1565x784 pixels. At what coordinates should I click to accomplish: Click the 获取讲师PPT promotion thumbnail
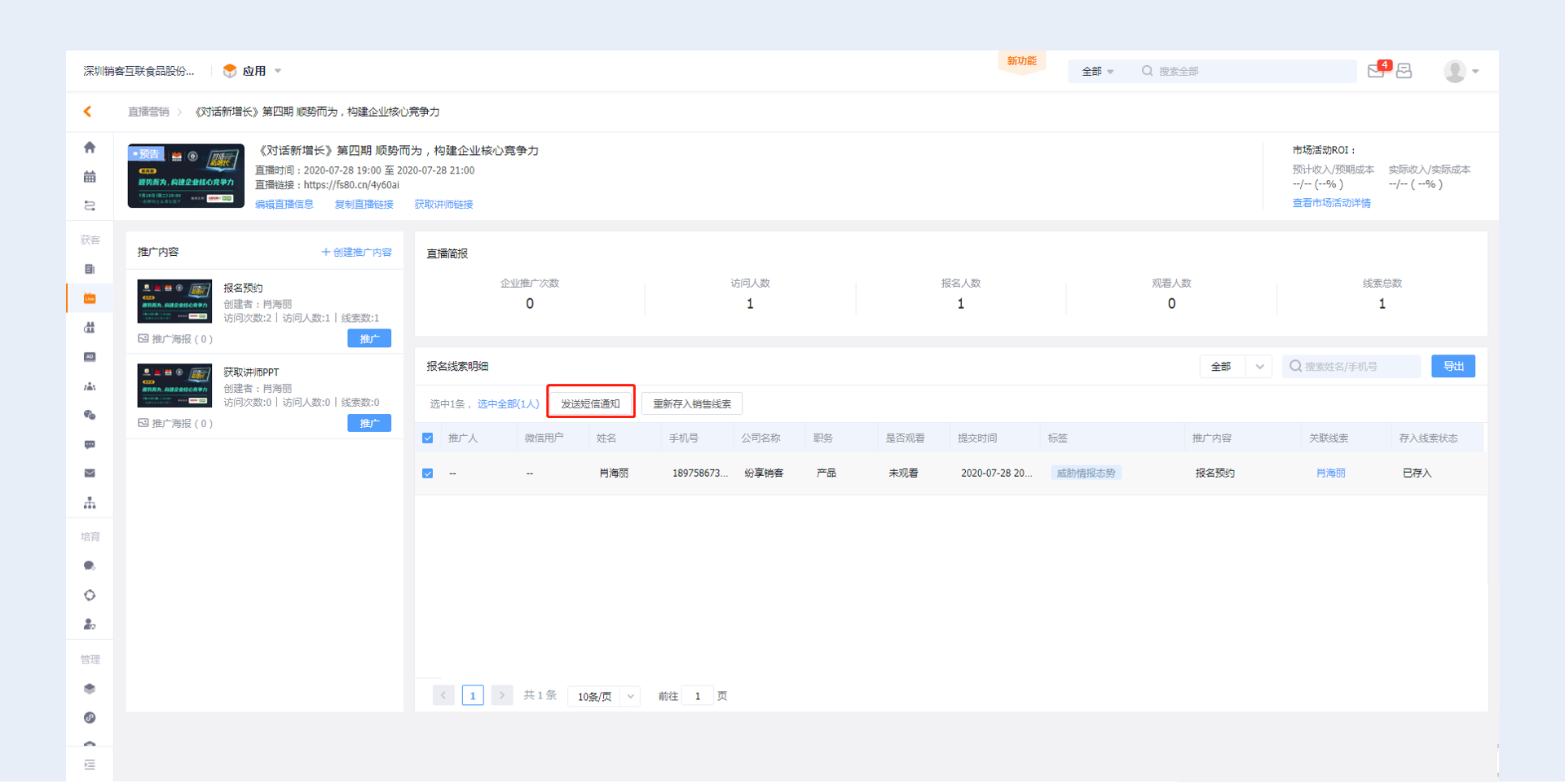pyautogui.click(x=174, y=385)
